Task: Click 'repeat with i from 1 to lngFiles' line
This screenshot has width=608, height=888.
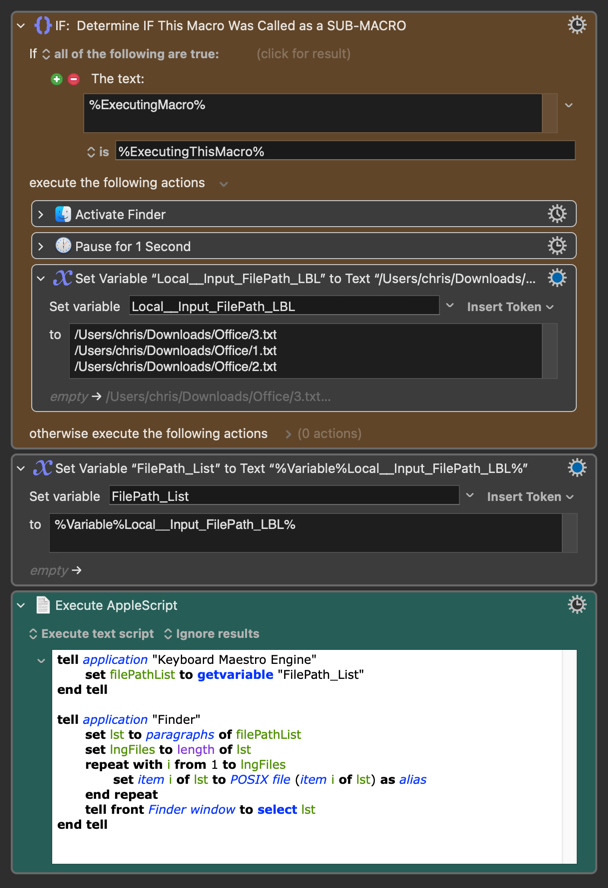Action: pos(185,765)
